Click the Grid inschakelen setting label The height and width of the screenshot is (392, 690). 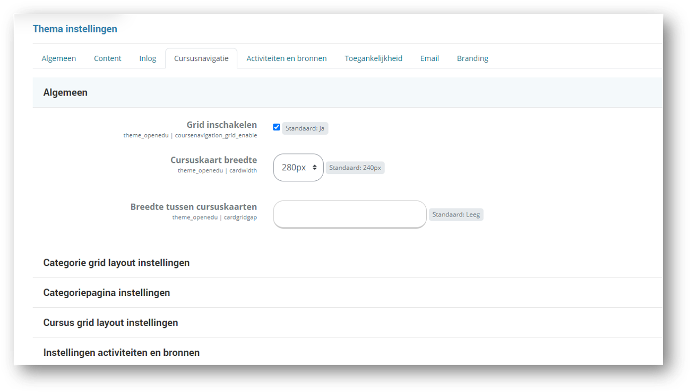pyautogui.click(x=221, y=125)
